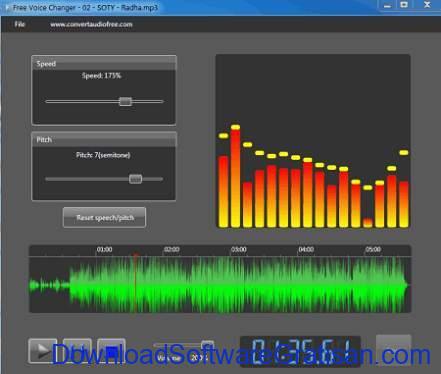Click the Speed panel header
The image size is (441, 374).
coord(104,64)
